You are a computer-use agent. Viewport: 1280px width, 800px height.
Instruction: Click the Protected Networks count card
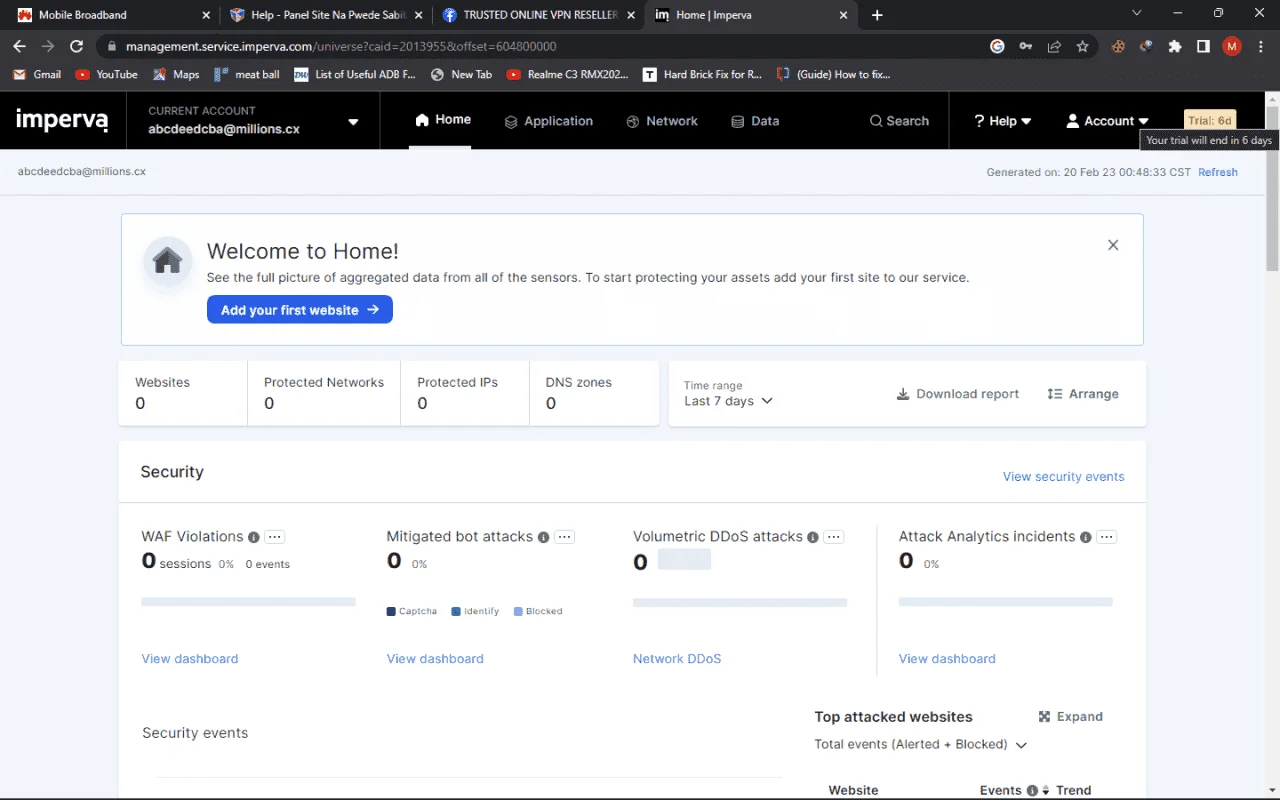[x=324, y=393]
